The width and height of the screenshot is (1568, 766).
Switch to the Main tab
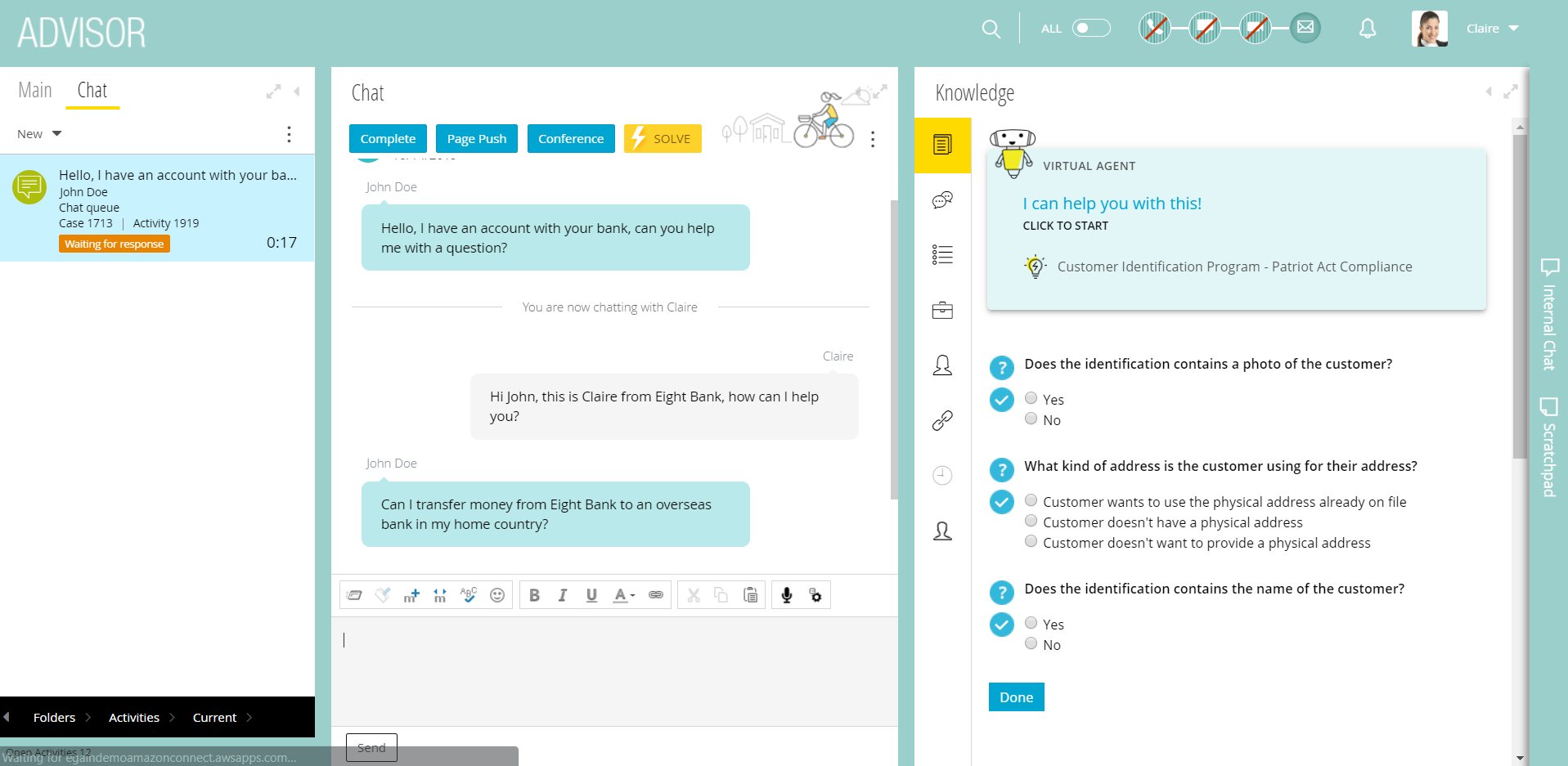pos(34,90)
